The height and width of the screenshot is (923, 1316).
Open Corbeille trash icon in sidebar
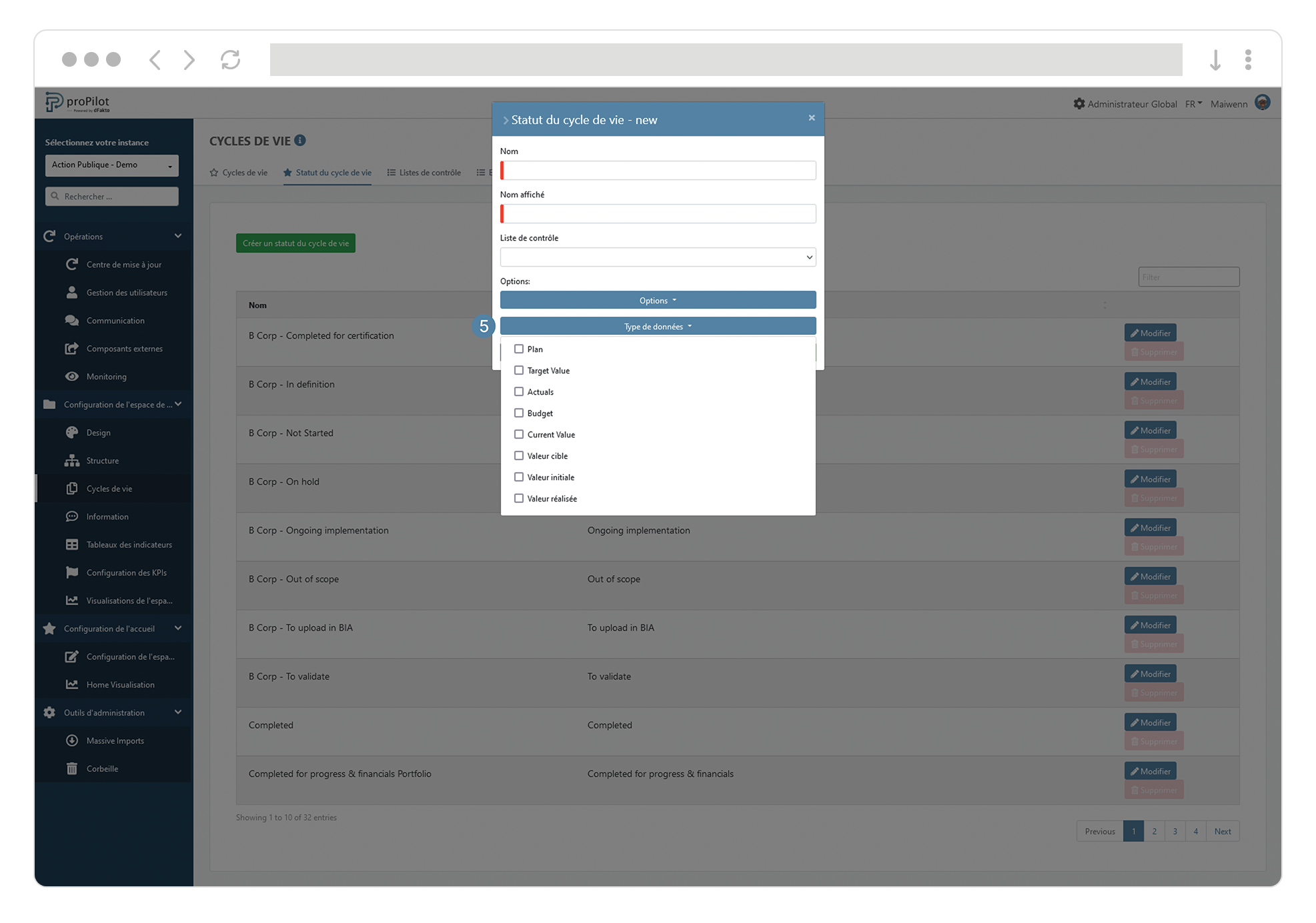72,768
